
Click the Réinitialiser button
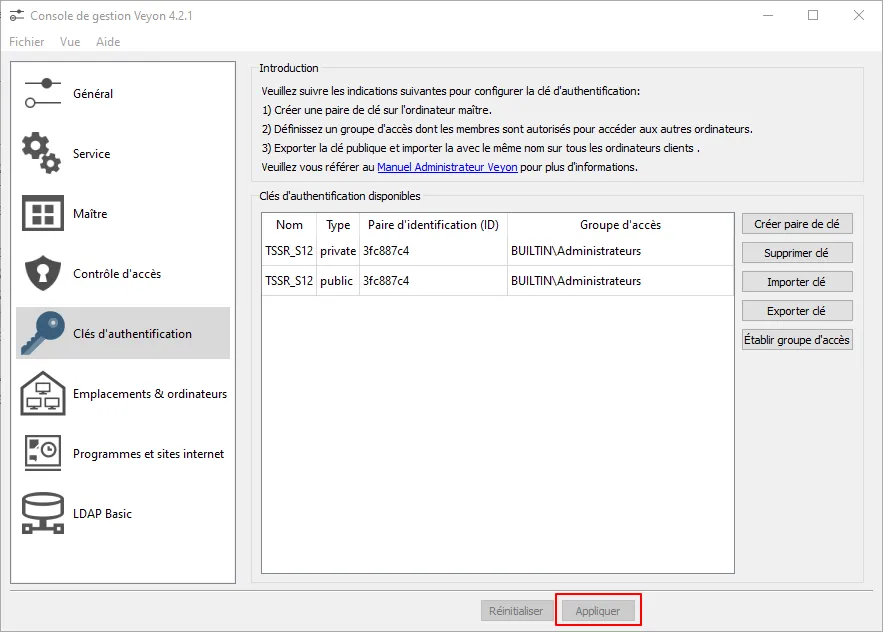coord(516,611)
